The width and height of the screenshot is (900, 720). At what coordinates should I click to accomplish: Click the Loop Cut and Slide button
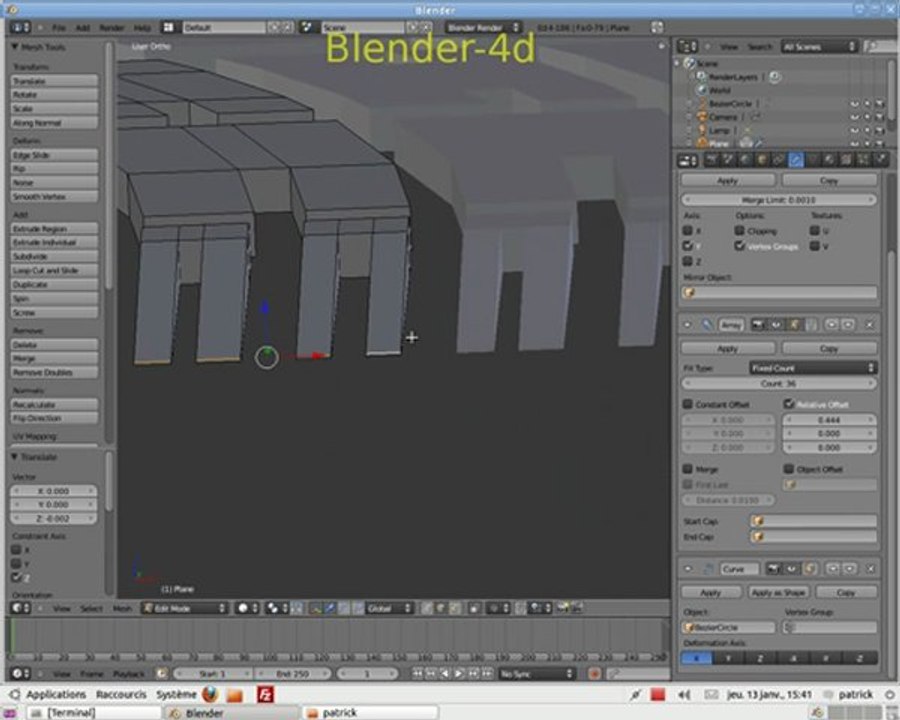tap(54, 270)
